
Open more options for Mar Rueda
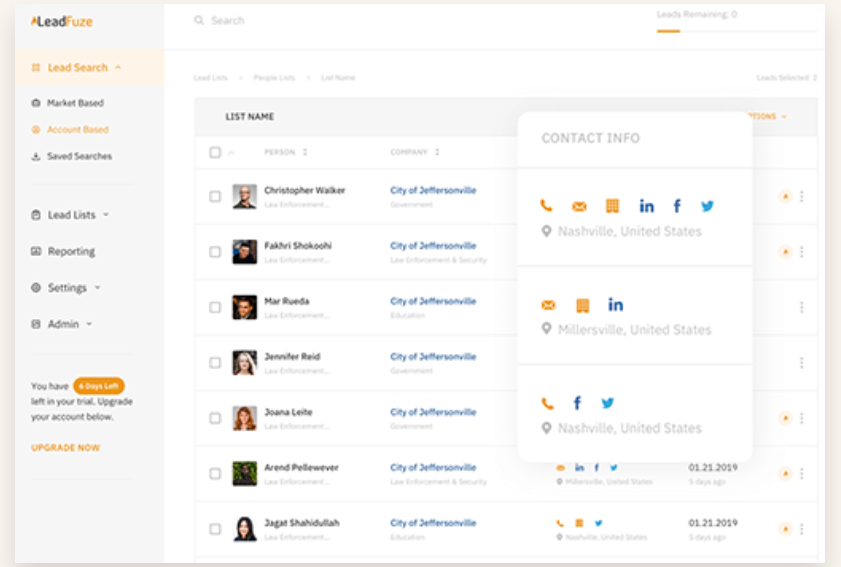click(802, 307)
